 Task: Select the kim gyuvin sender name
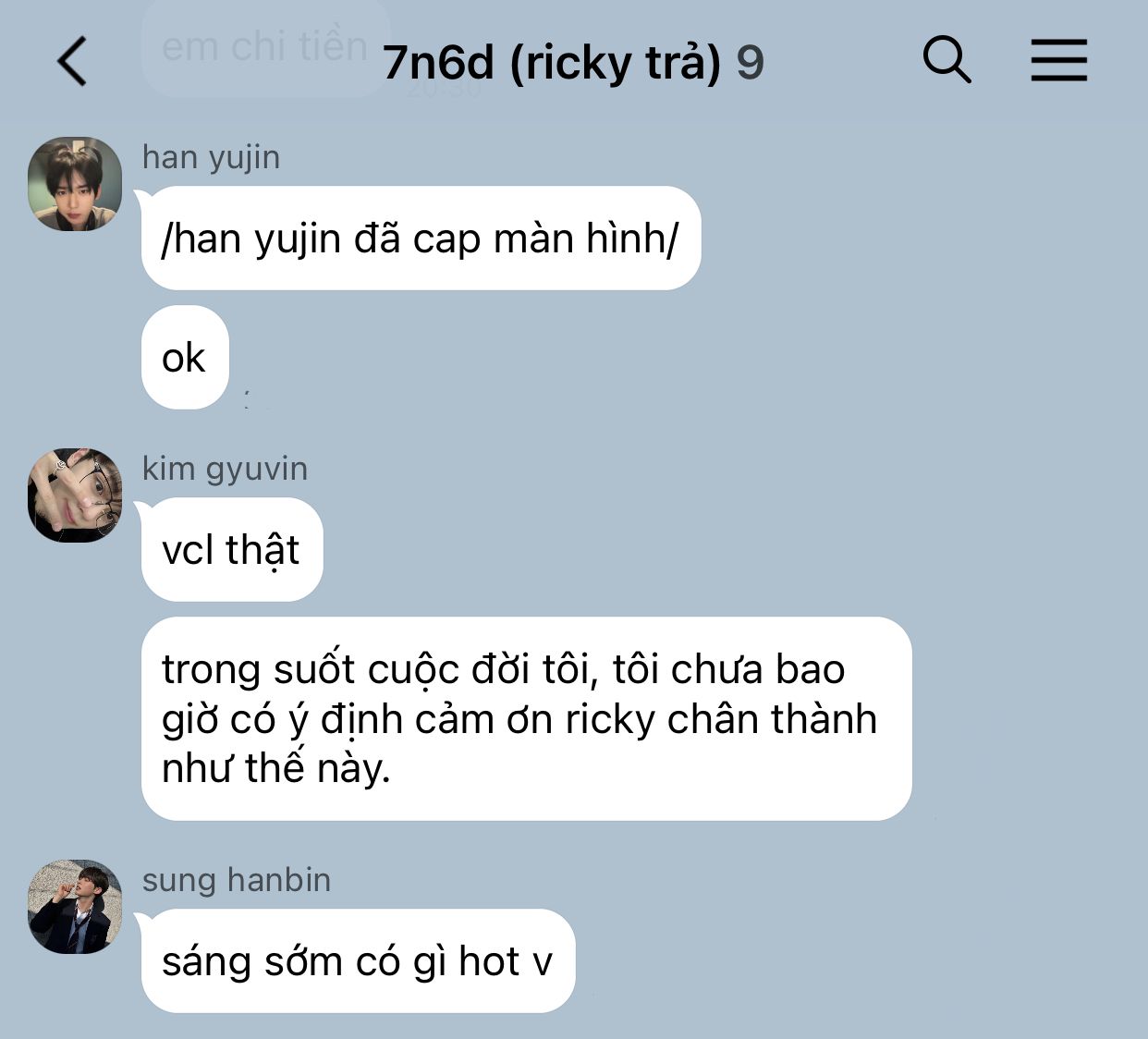(x=225, y=469)
